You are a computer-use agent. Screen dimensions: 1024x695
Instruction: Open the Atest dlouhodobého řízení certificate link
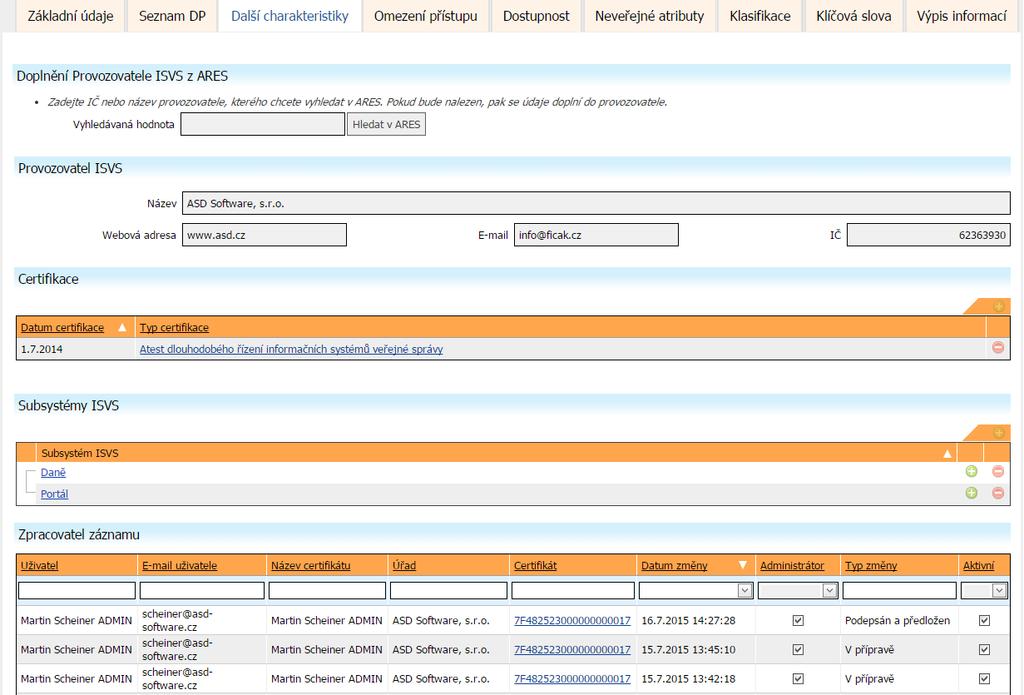[291, 349]
